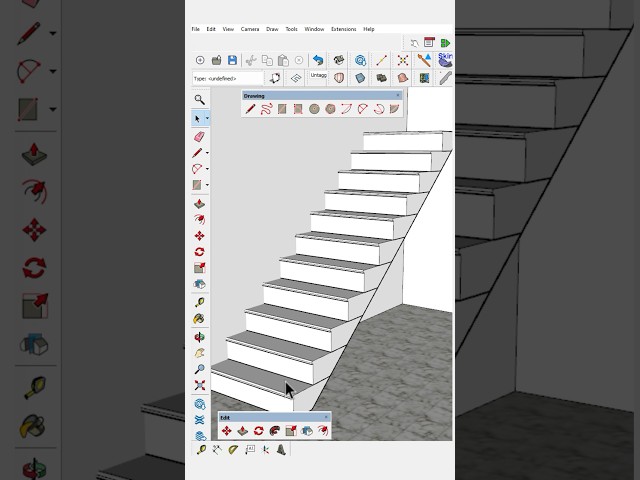Open the Help menu
The image size is (640, 480).
(x=369, y=29)
